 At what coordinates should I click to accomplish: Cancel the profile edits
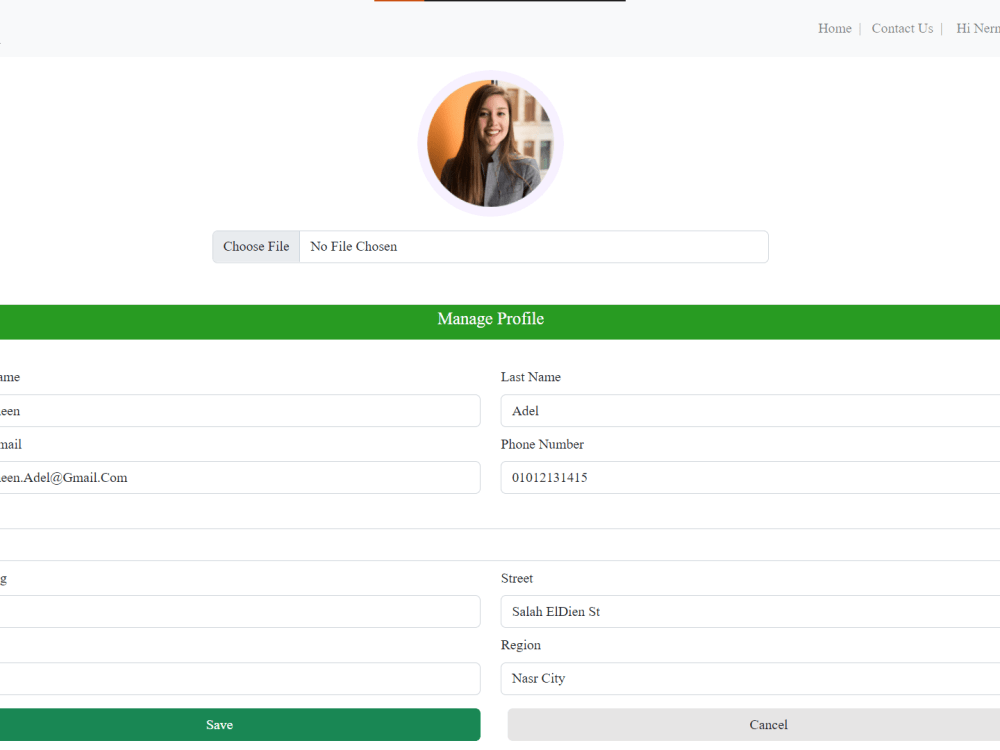pyautogui.click(x=754, y=724)
